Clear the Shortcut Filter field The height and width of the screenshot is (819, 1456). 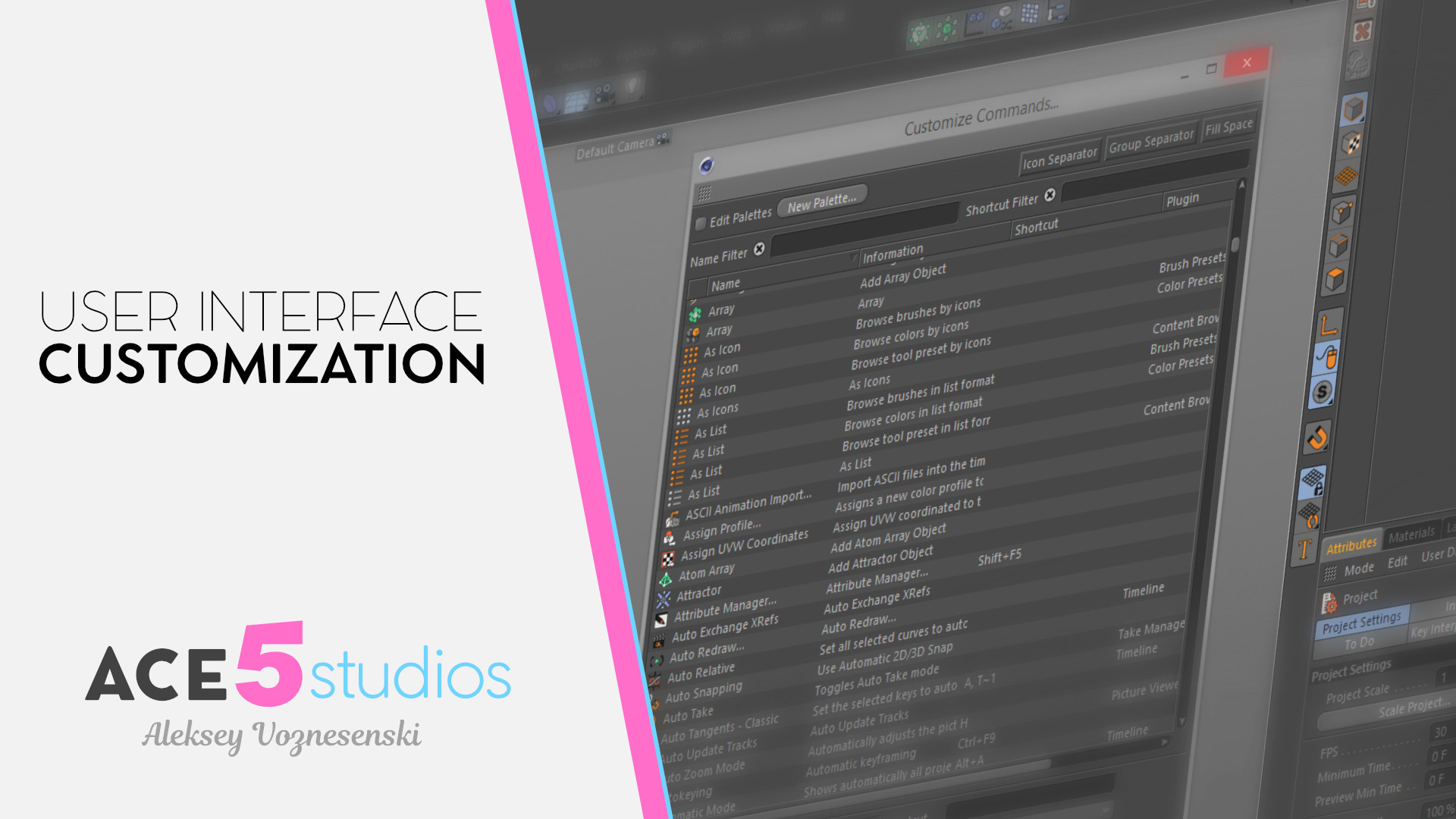(x=1050, y=196)
